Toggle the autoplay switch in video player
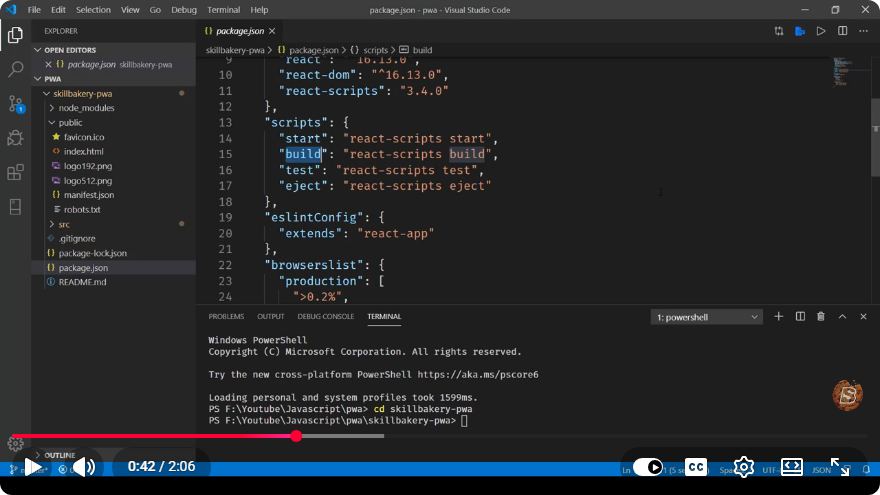Image resolution: width=880 pixels, height=495 pixels. point(648,467)
